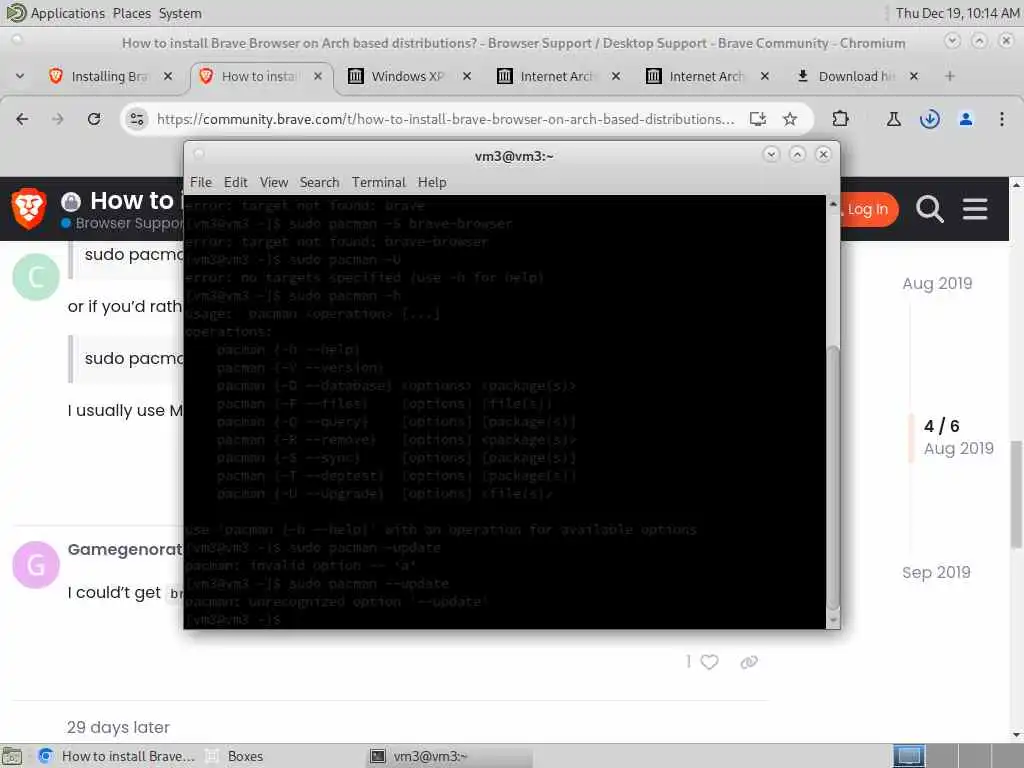Viewport: 1024px width, 768px height.
Task: Open the Downloads icon in Chromium toolbar
Action: coord(930,119)
